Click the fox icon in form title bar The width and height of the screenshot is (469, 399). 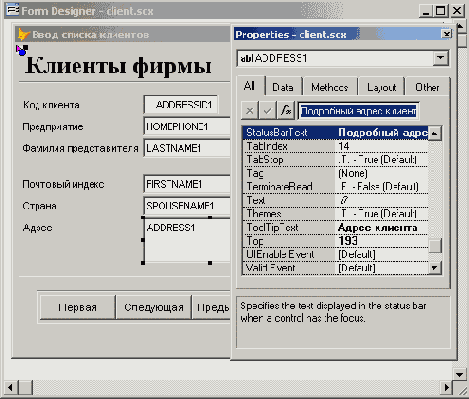click(x=24, y=34)
